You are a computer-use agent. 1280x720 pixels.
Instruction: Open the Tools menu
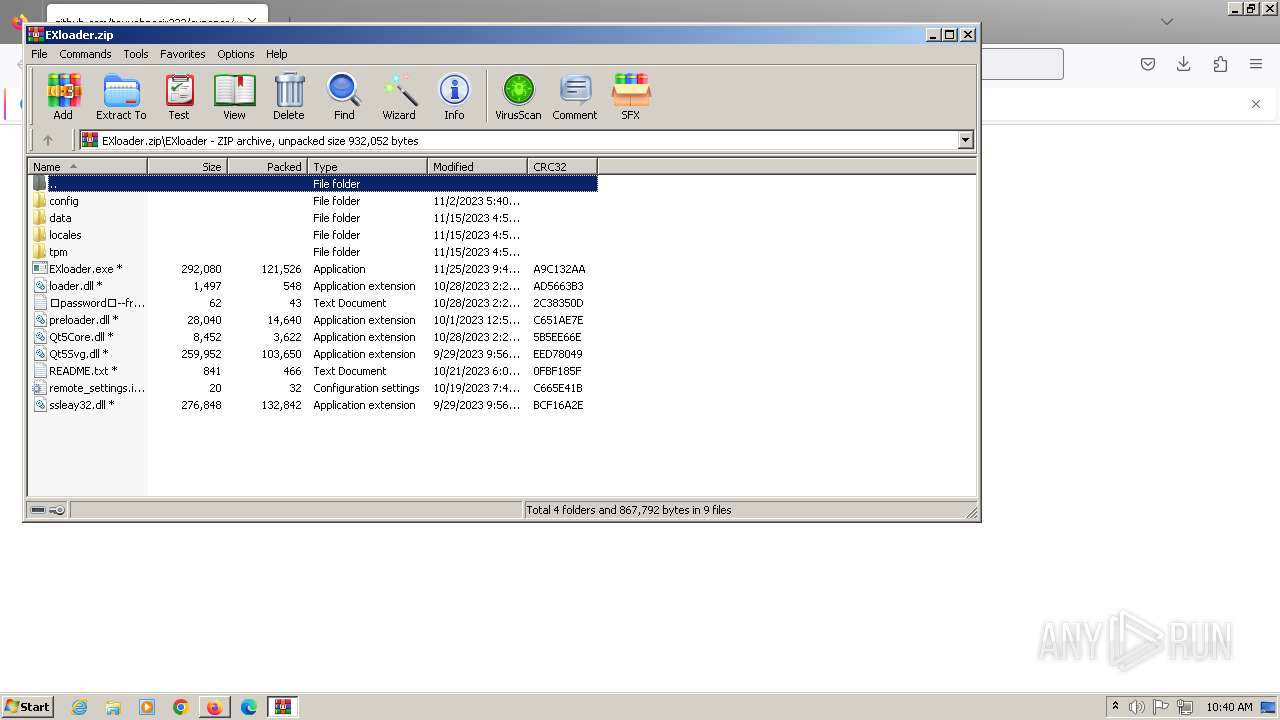pyautogui.click(x=136, y=54)
